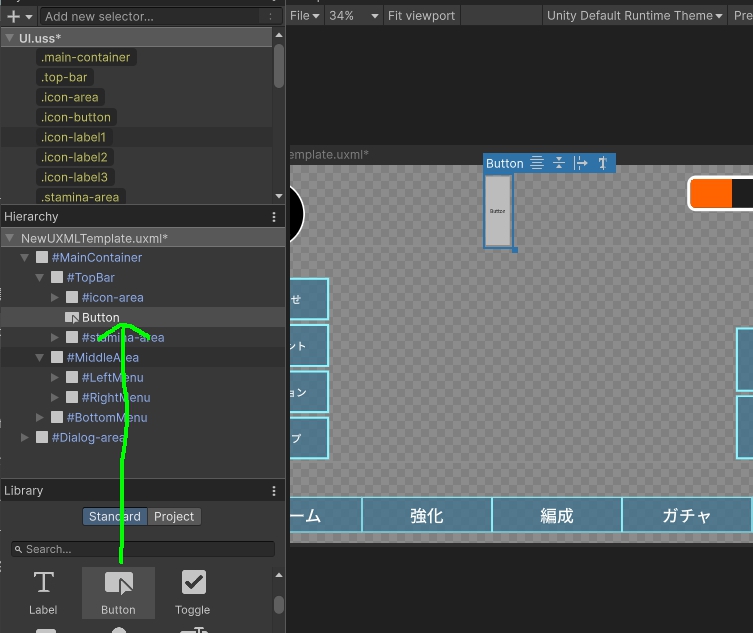This screenshot has width=753, height=633.
Task: Open the Hierarchy panel options menu
Action: point(274,217)
